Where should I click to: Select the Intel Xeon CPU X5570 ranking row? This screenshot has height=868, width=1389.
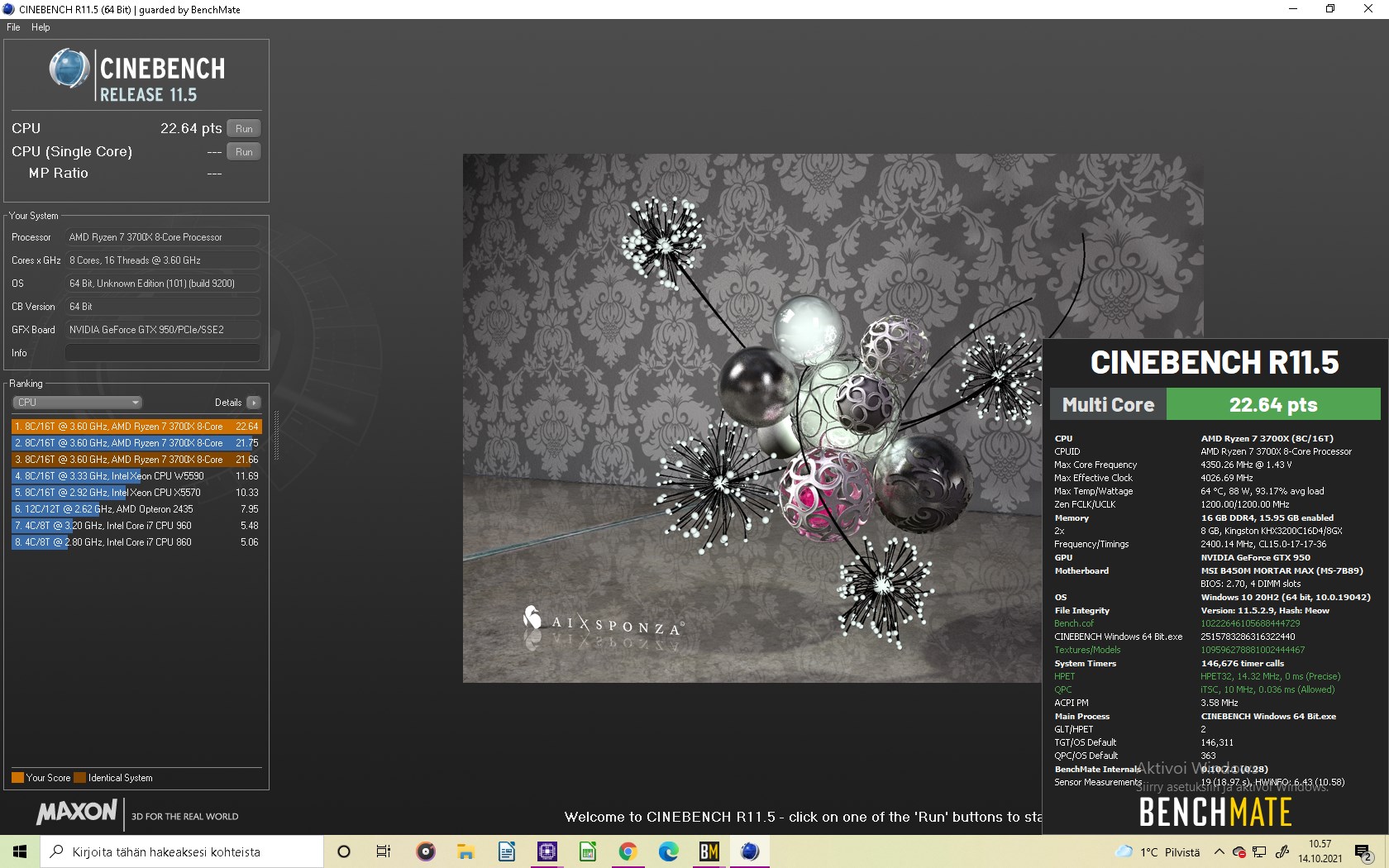click(136, 493)
